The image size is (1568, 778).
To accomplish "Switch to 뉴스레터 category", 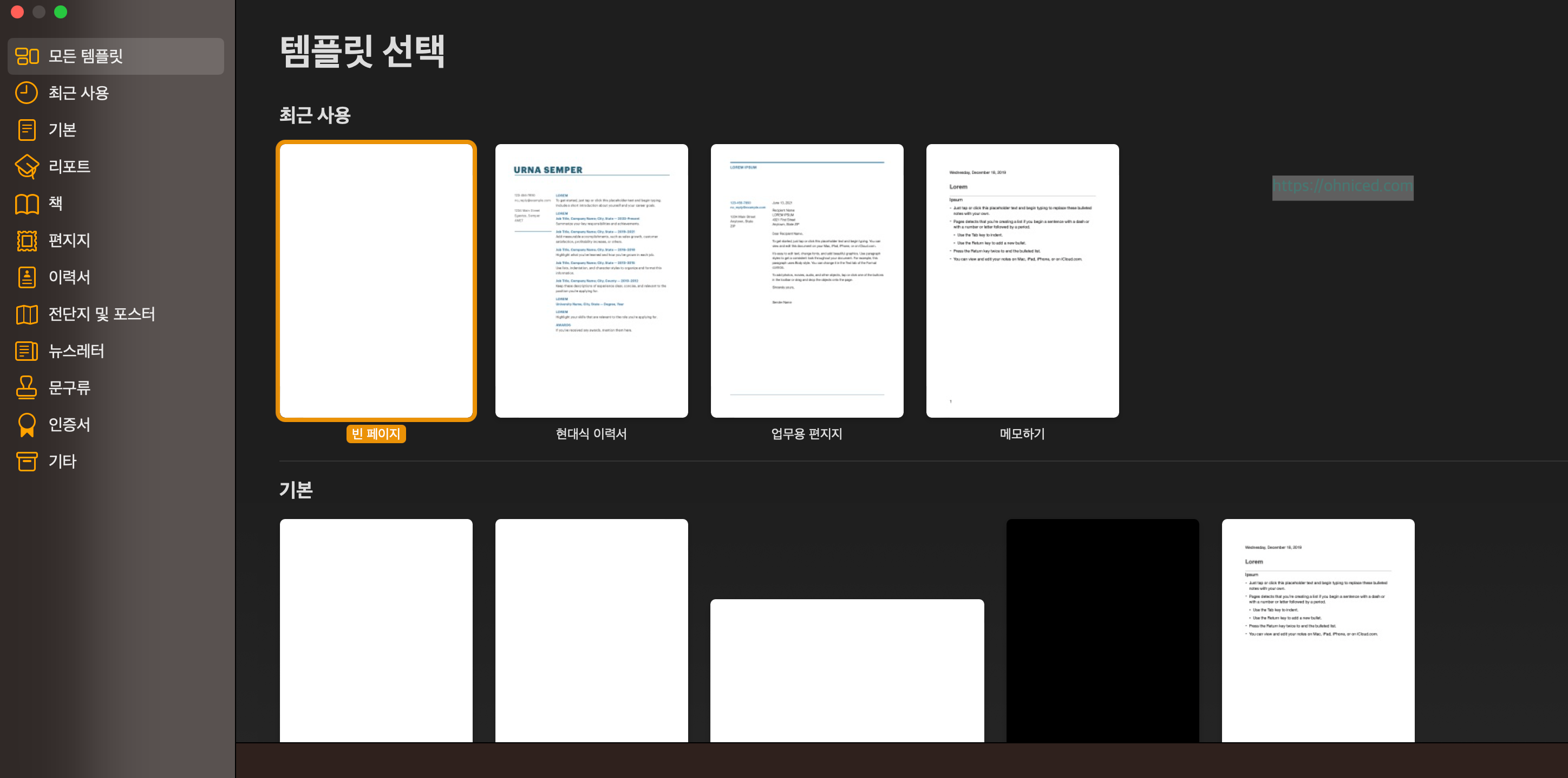I will coord(76,351).
